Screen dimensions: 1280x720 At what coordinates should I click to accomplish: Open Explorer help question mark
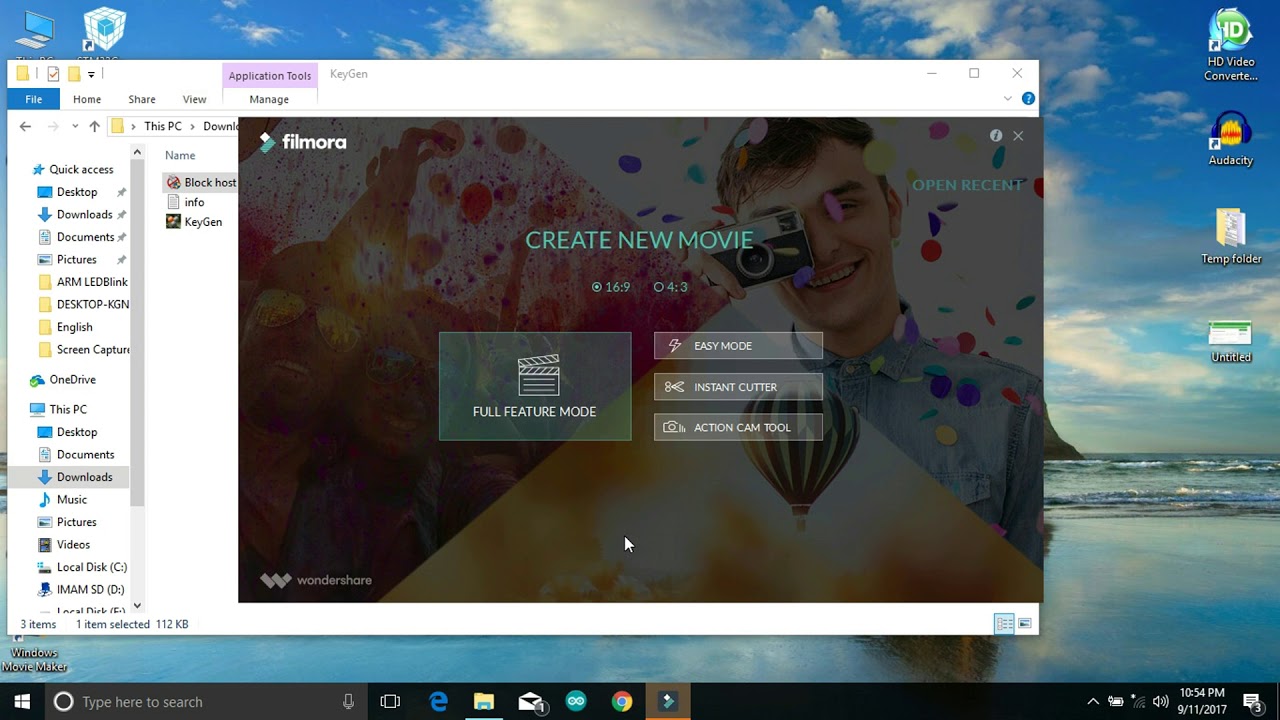1028,99
